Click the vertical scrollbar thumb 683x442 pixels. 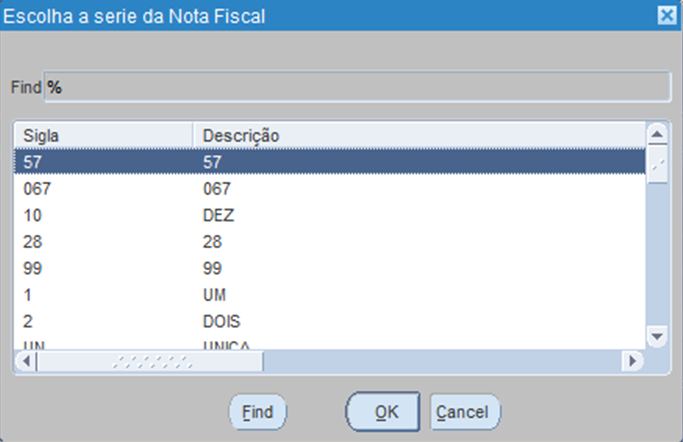(657, 165)
